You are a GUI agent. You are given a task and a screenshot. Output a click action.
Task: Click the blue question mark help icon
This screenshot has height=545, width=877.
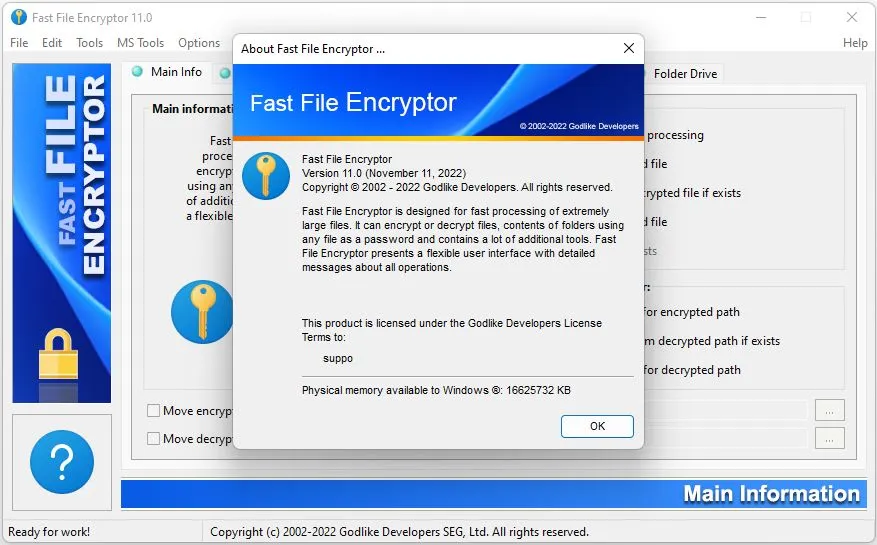point(62,462)
